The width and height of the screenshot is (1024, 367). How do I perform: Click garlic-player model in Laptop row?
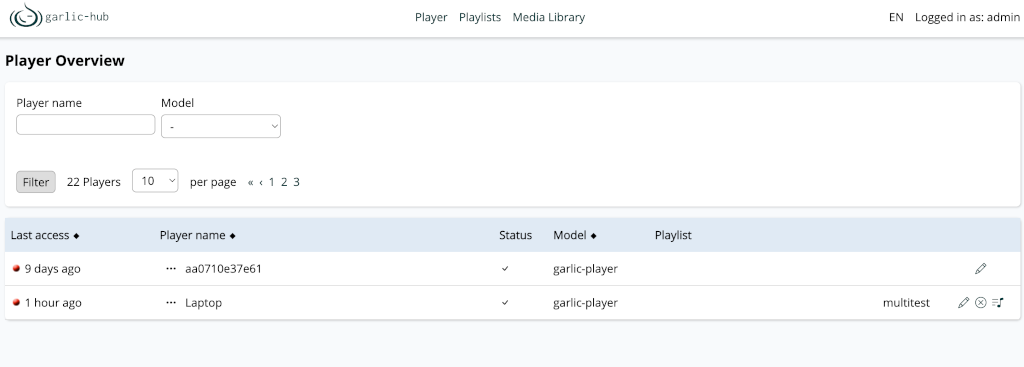pos(585,303)
